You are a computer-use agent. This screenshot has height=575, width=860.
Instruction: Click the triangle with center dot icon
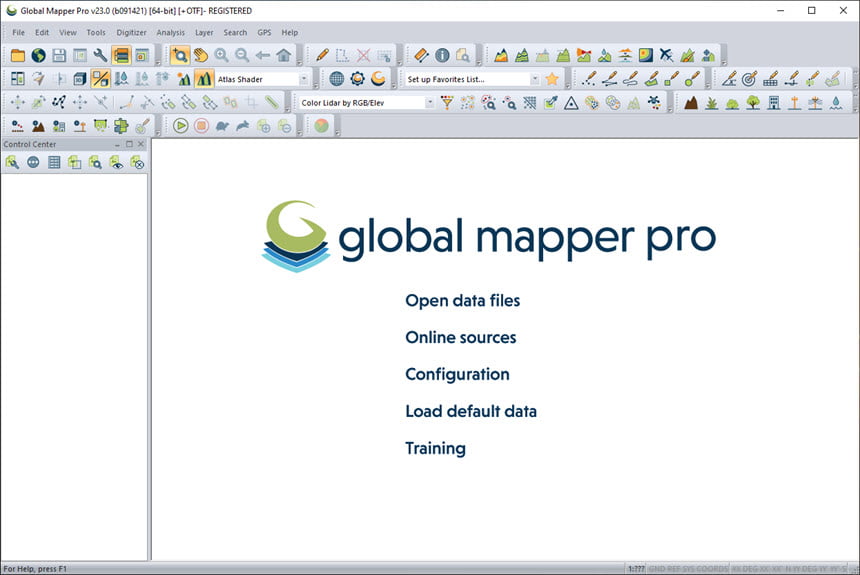click(x=571, y=103)
